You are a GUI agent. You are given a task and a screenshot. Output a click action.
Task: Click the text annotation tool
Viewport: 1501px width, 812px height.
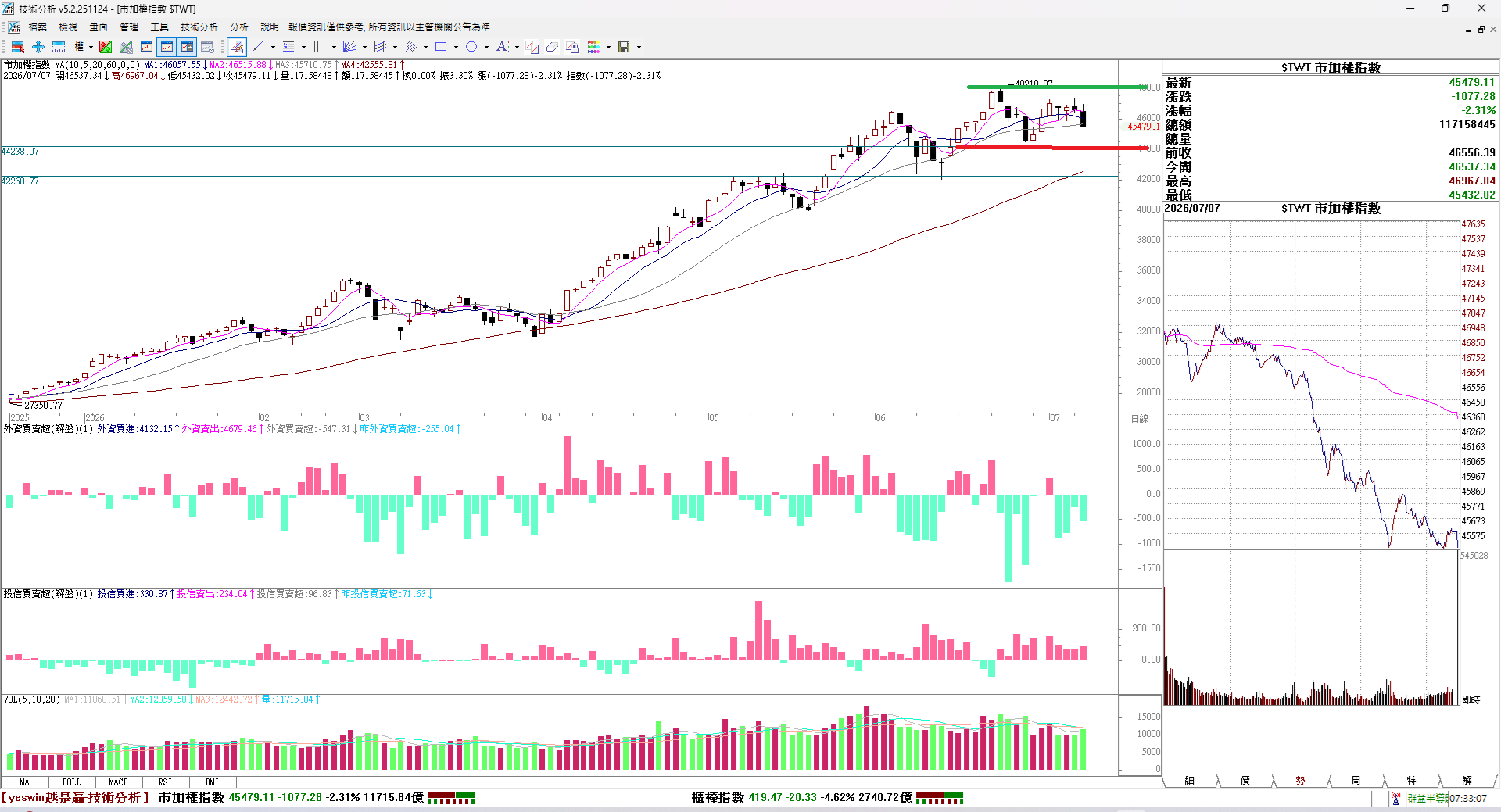click(502, 47)
